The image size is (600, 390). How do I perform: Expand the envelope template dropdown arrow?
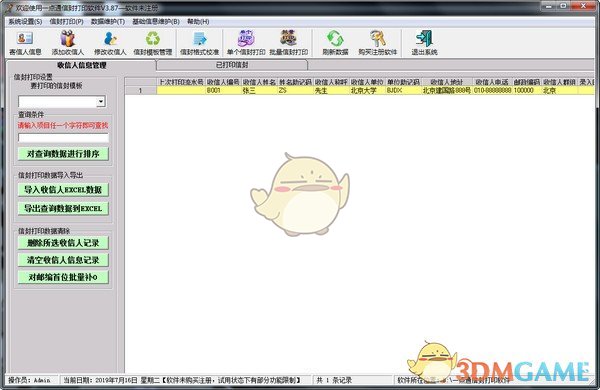[101, 101]
